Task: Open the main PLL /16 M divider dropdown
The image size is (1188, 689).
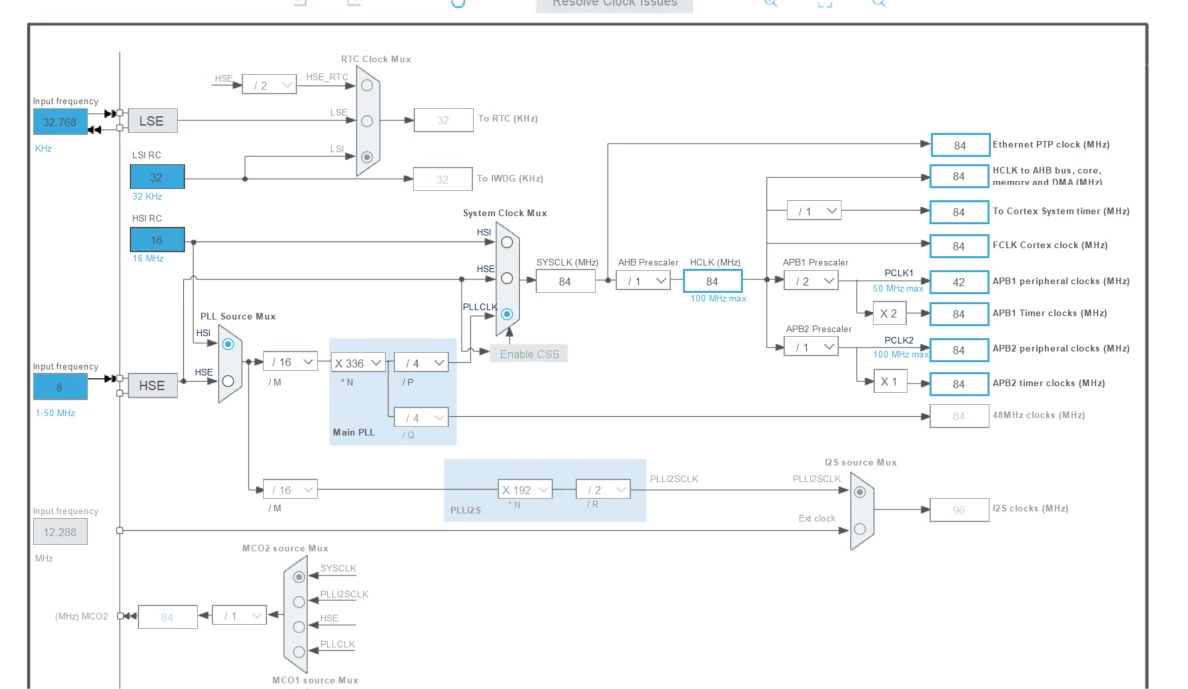Action: [x=290, y=362]
